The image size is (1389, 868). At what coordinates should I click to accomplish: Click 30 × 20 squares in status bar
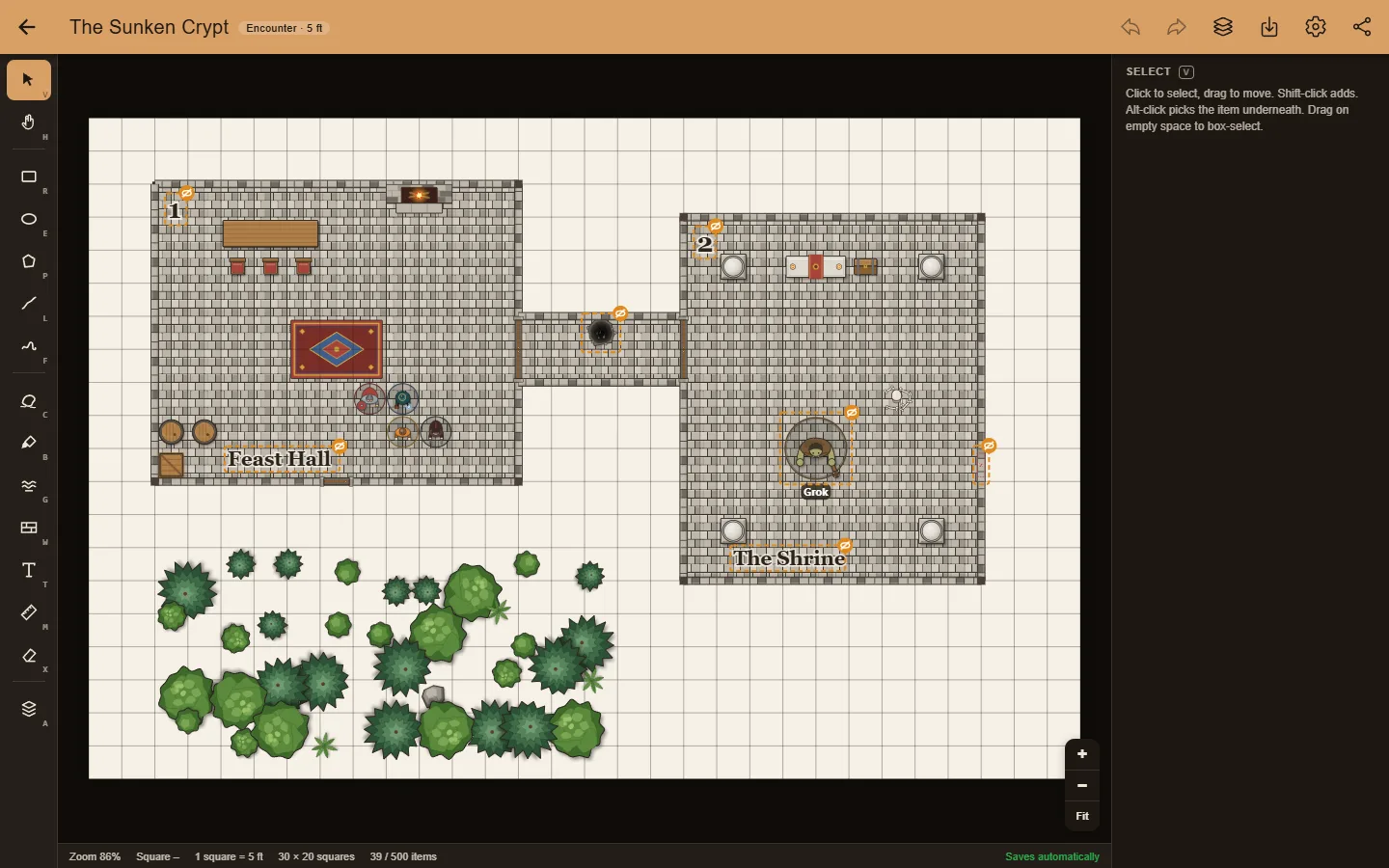pos(316,856)
